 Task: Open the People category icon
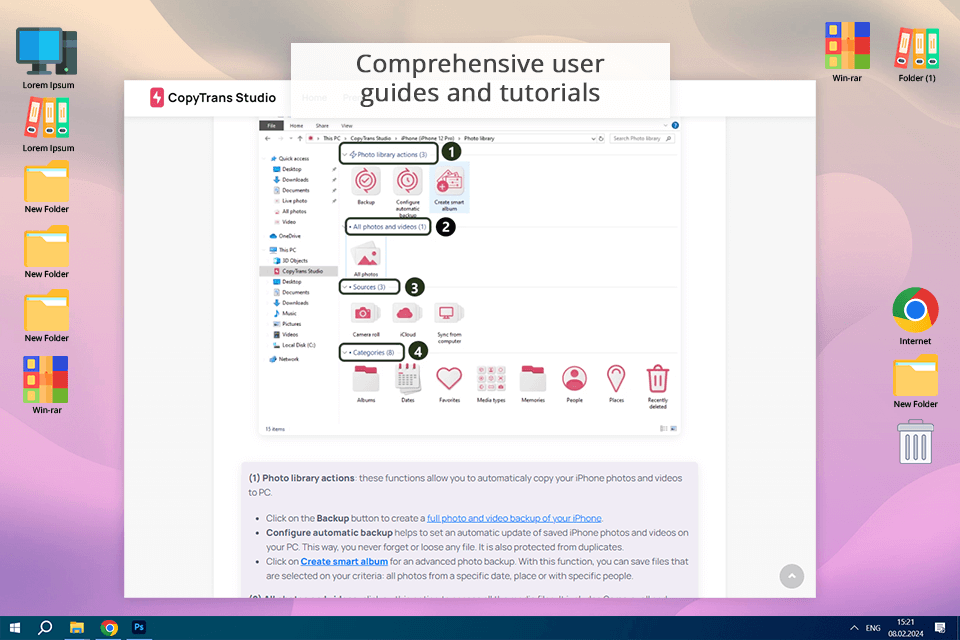click(574, 379)
